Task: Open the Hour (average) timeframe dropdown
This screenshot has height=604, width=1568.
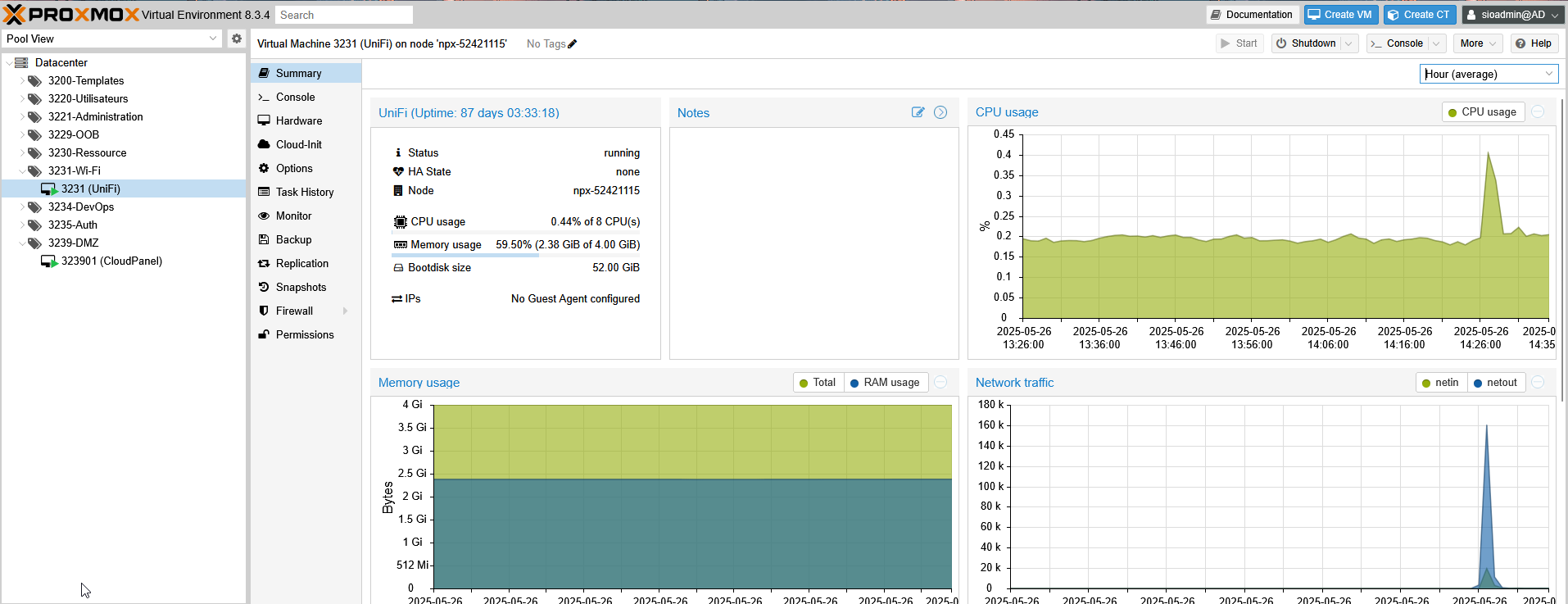Action: click(1548, 74)
